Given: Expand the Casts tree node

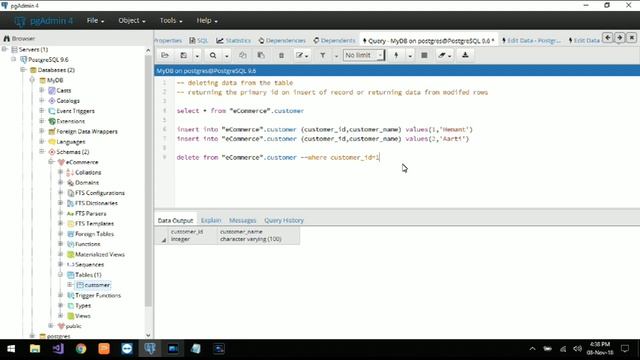Looking at the screenshot, I should coord(42,90).
